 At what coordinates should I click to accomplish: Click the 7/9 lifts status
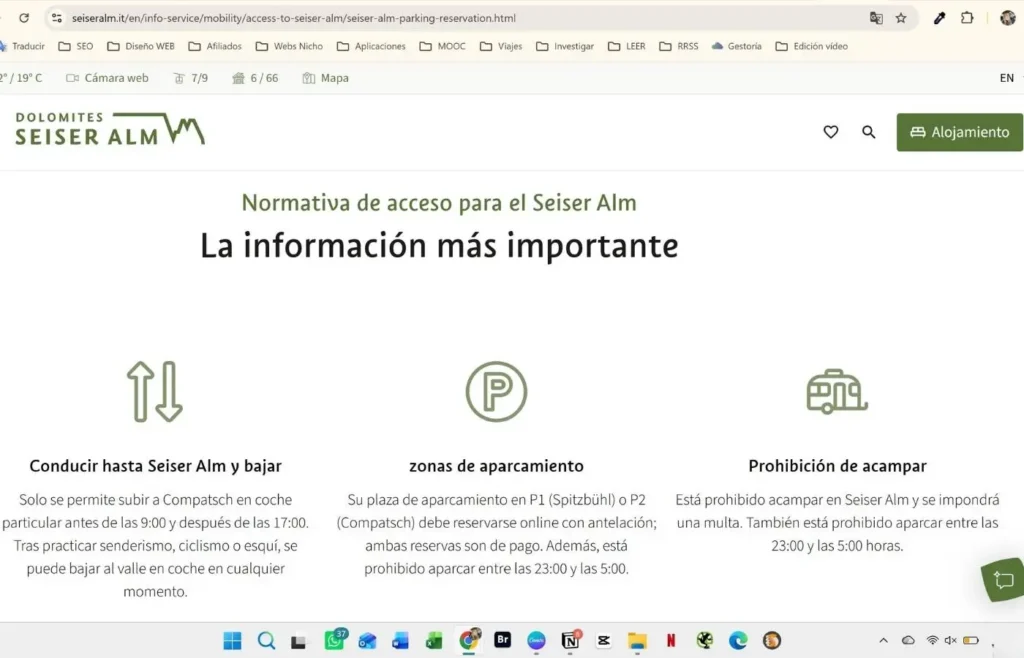pyautogui.click(x=191, y=78)
